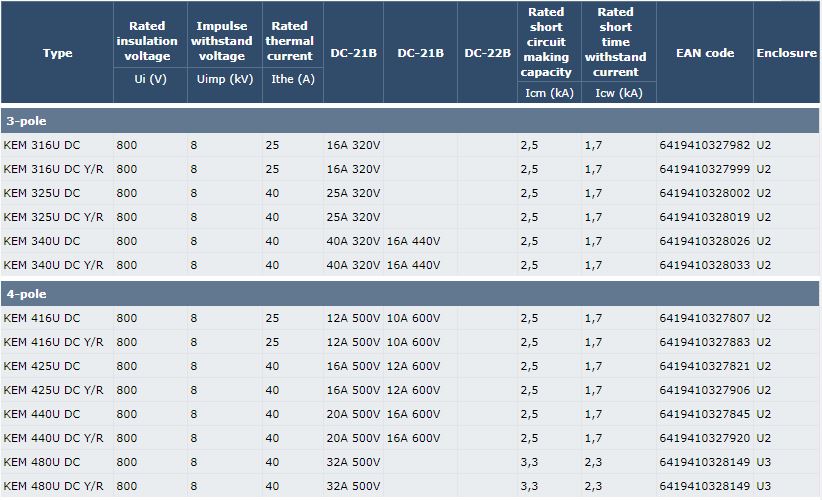Select EAN code 6419410327999
Screen dimensions: 822x500
(x=705, y=169)
